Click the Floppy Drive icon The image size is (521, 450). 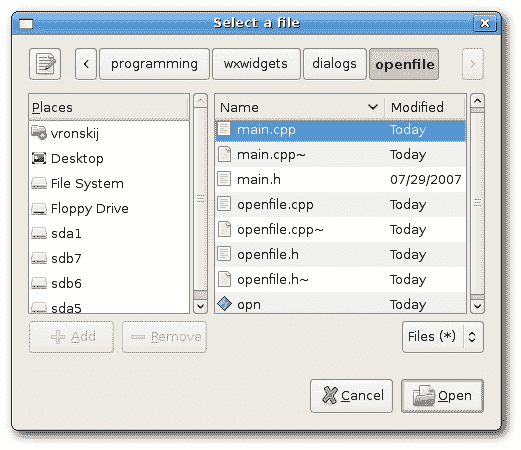point(39,209)
